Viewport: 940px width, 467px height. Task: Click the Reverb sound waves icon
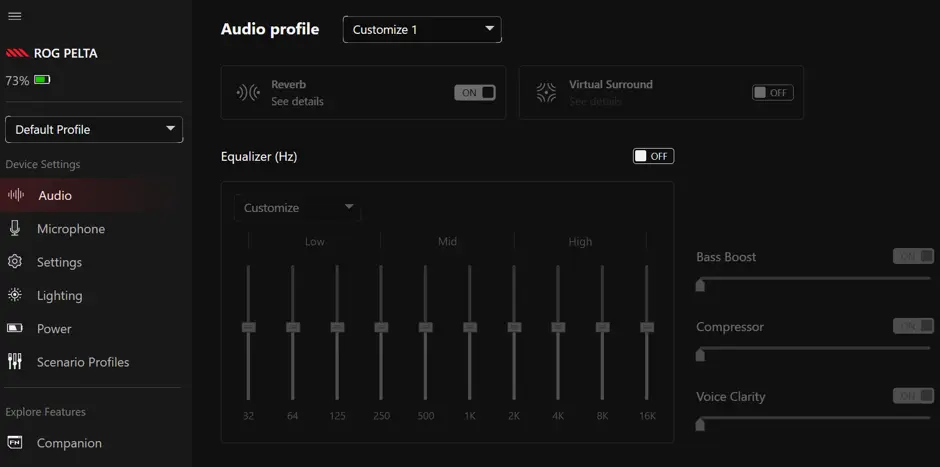248,93
